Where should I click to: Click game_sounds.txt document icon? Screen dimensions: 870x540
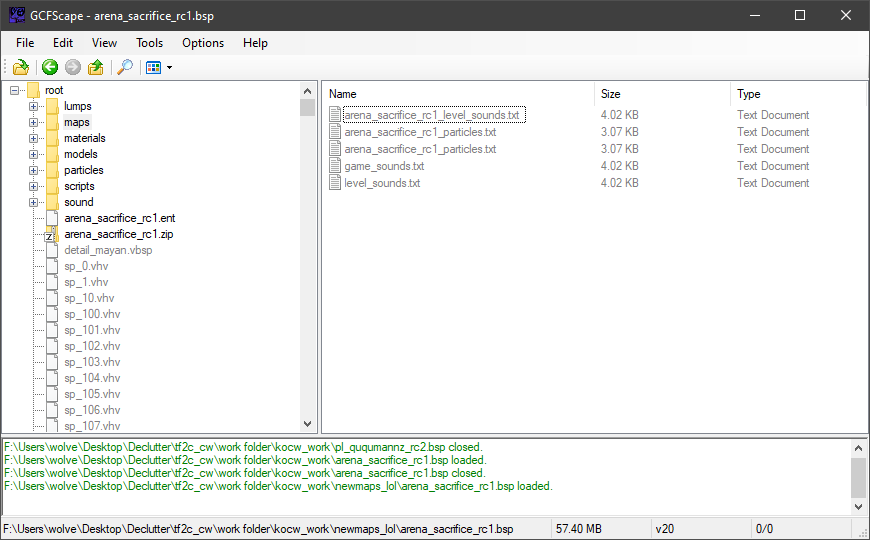tap(335, 166)
